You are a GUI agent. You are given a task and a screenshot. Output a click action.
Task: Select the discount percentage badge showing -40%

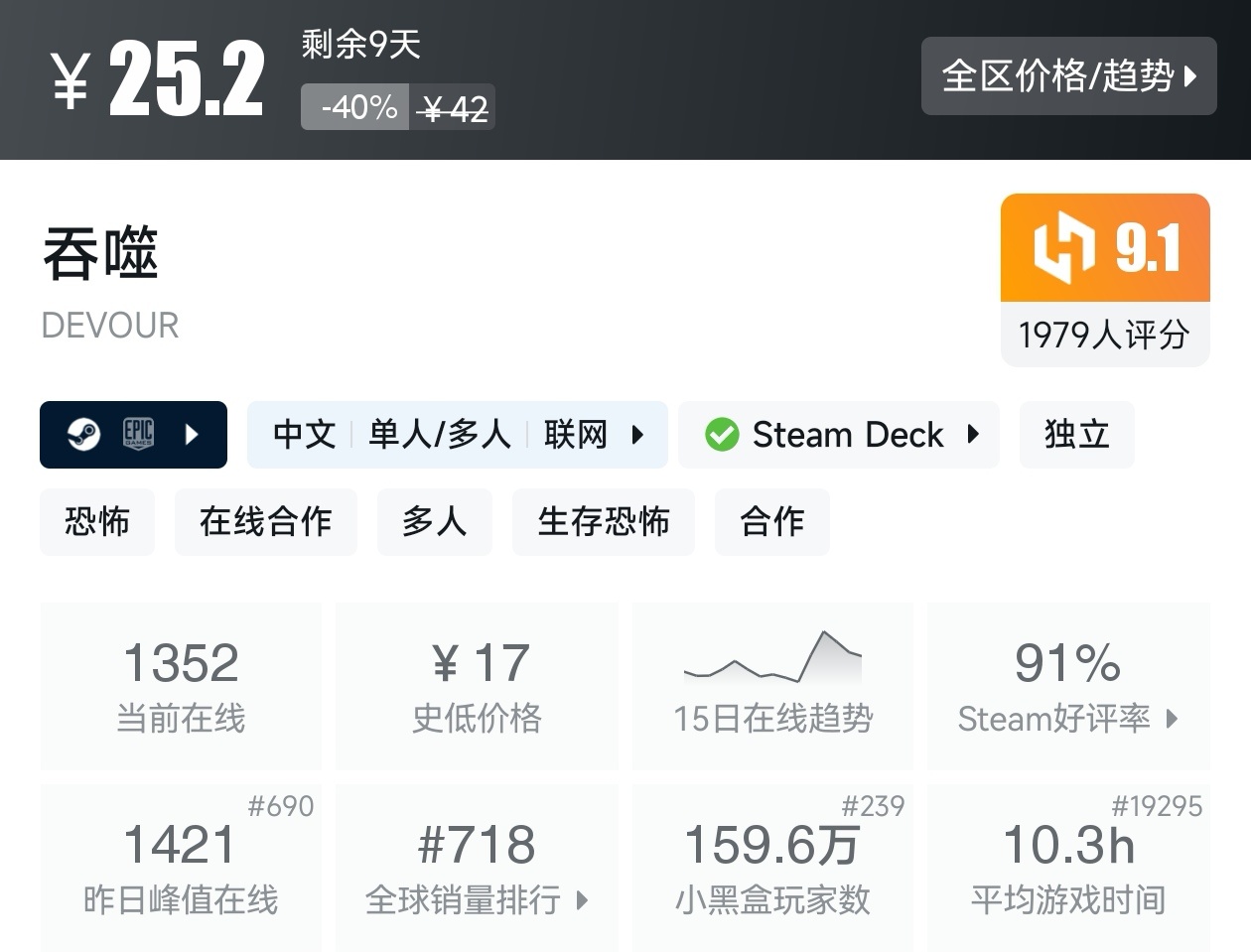coord(354,107)
